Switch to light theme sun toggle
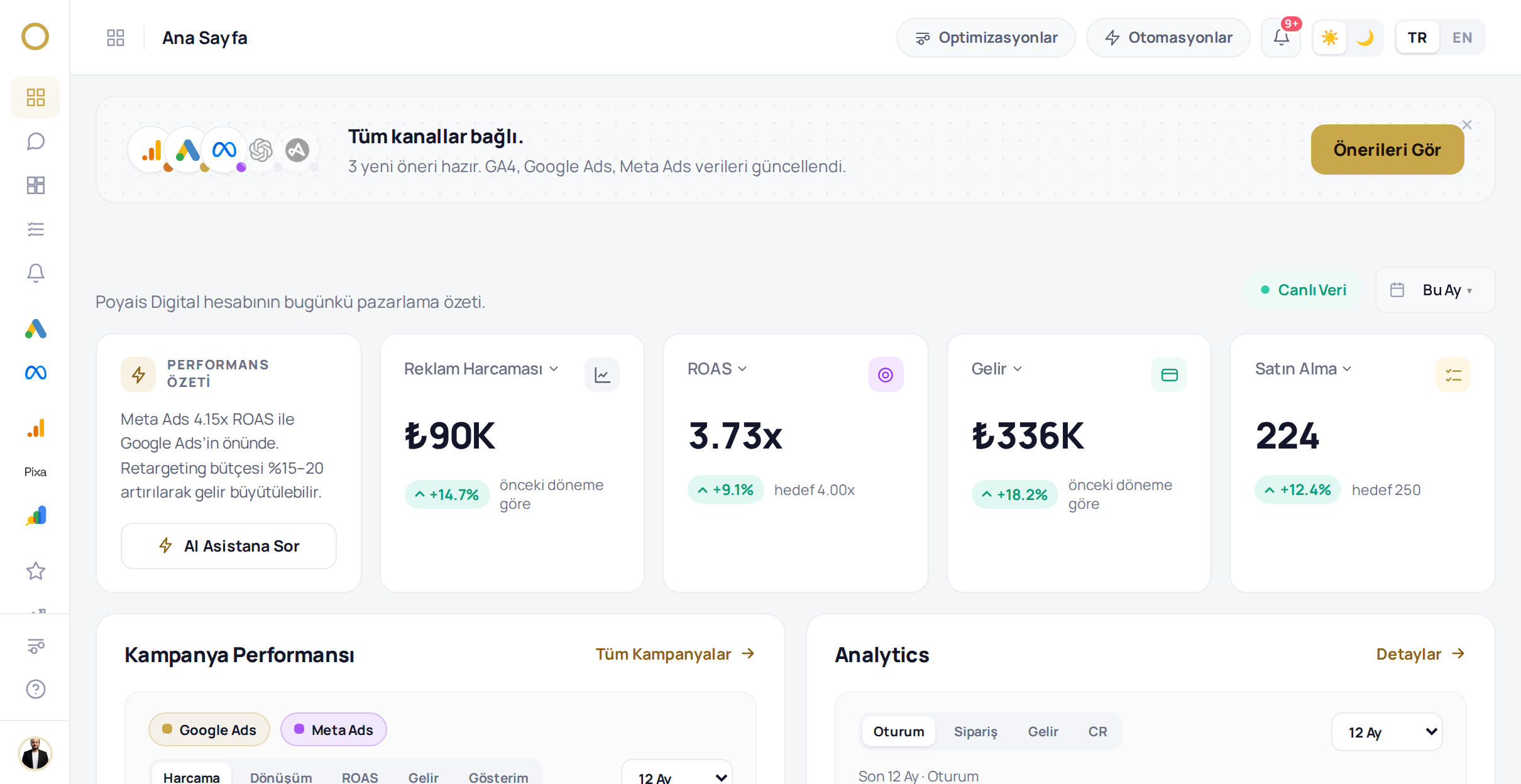 pos(1330,38)
